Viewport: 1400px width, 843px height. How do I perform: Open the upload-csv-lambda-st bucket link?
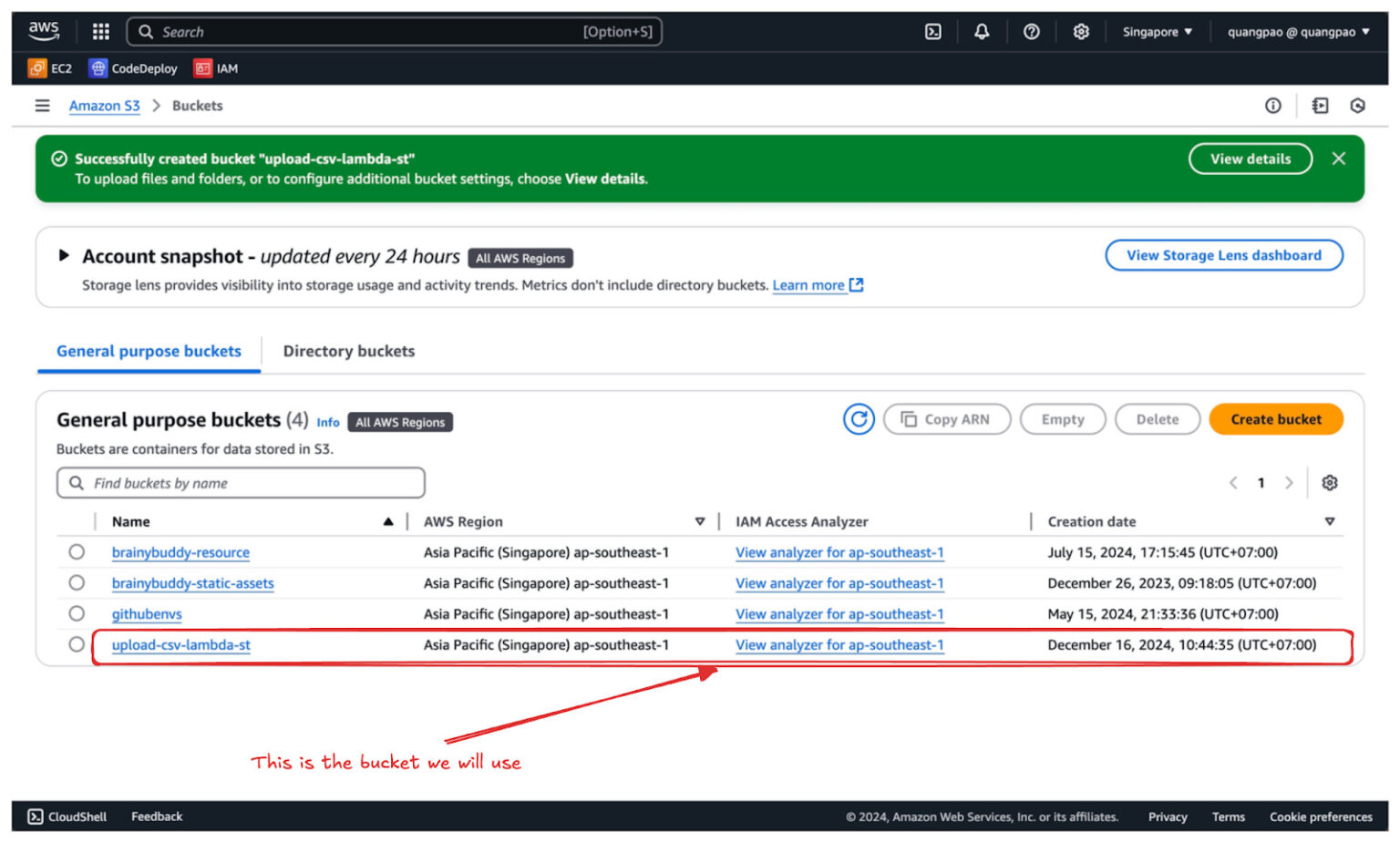pos(181,645)
